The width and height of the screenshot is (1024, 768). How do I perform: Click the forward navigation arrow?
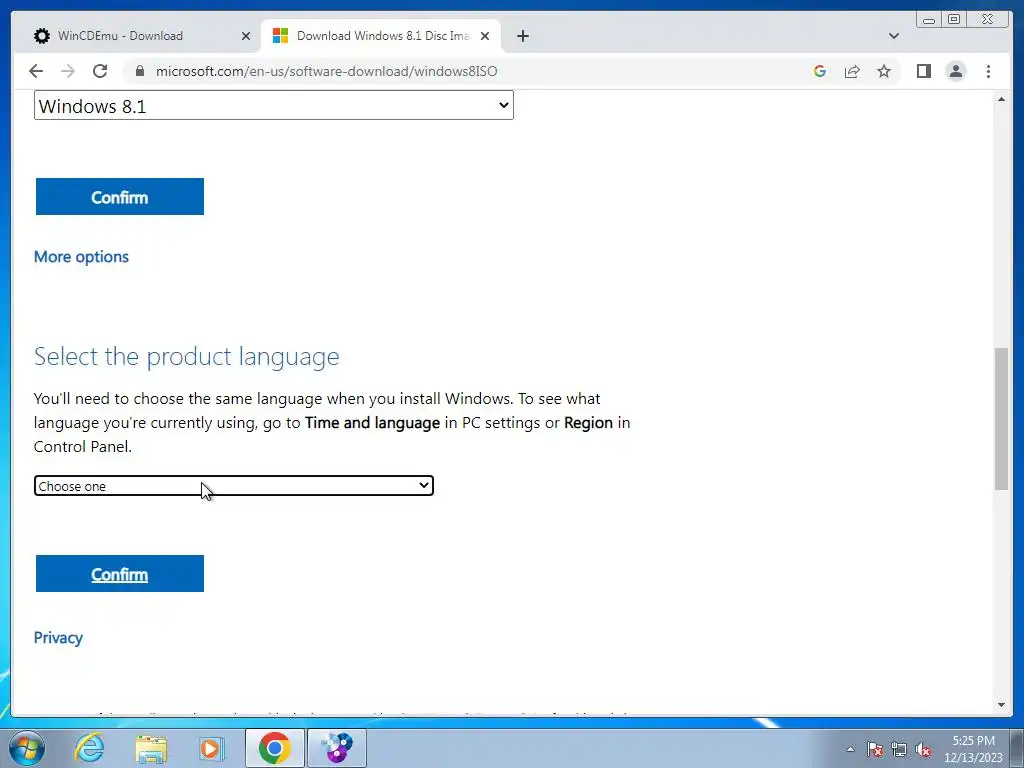click(x=68, y=71)
